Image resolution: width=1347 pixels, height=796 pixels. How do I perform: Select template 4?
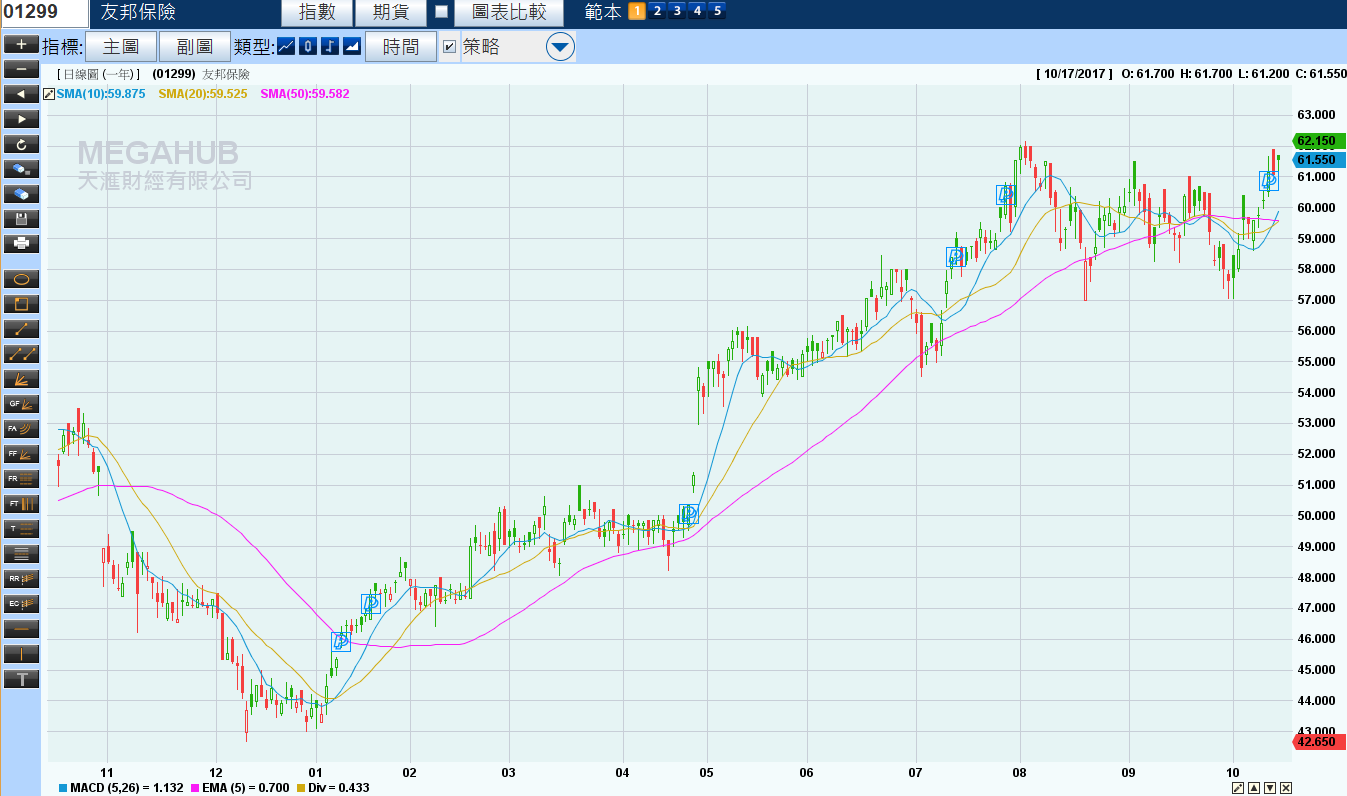click(x=697, y=12)
